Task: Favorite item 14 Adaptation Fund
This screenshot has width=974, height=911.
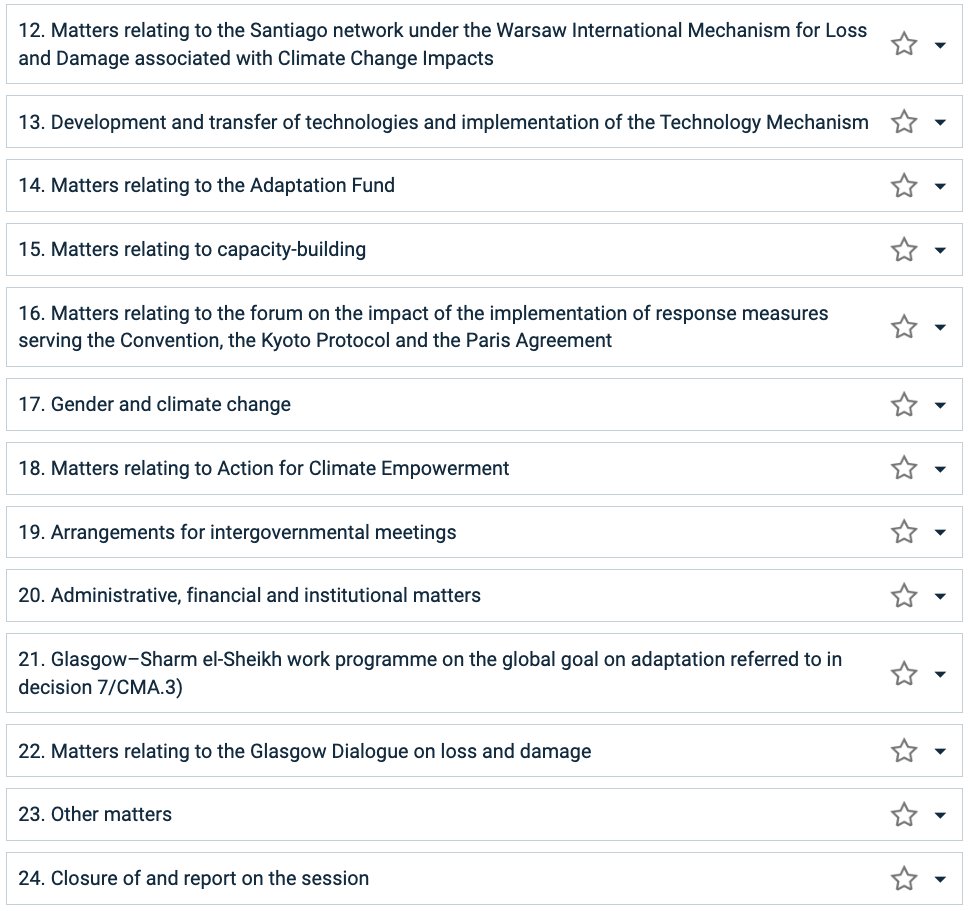Action: 904,186
